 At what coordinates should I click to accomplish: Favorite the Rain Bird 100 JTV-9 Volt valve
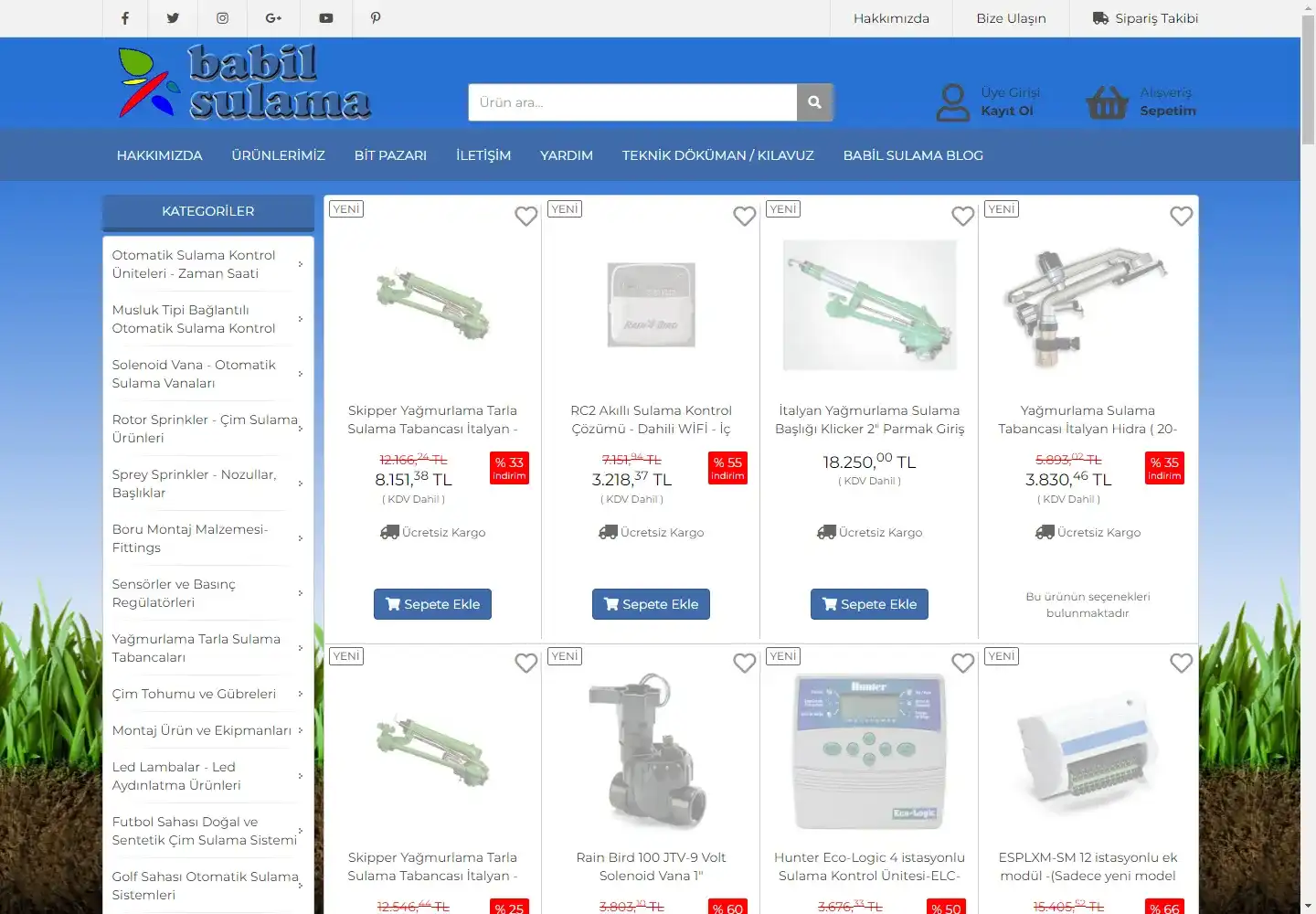pyautogui.click(x=744, y=664)
